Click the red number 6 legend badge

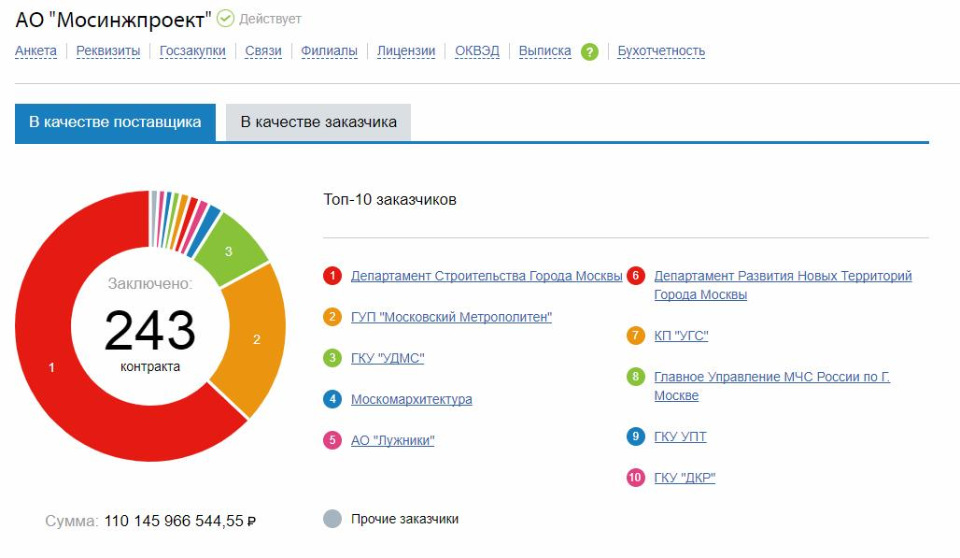(x=636, y=276)
